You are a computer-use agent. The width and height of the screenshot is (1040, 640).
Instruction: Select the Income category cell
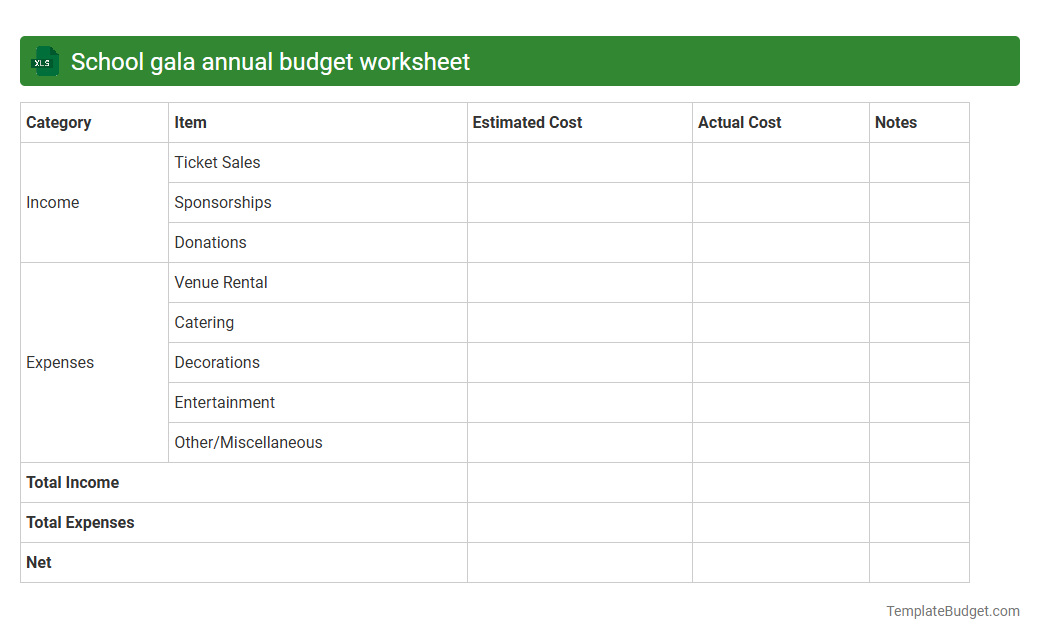click(x=53, y=202)
